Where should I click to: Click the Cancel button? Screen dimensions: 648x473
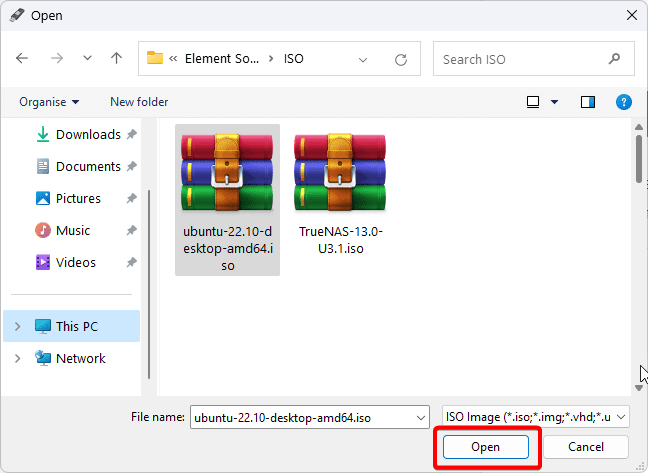(x=586, y=447)
